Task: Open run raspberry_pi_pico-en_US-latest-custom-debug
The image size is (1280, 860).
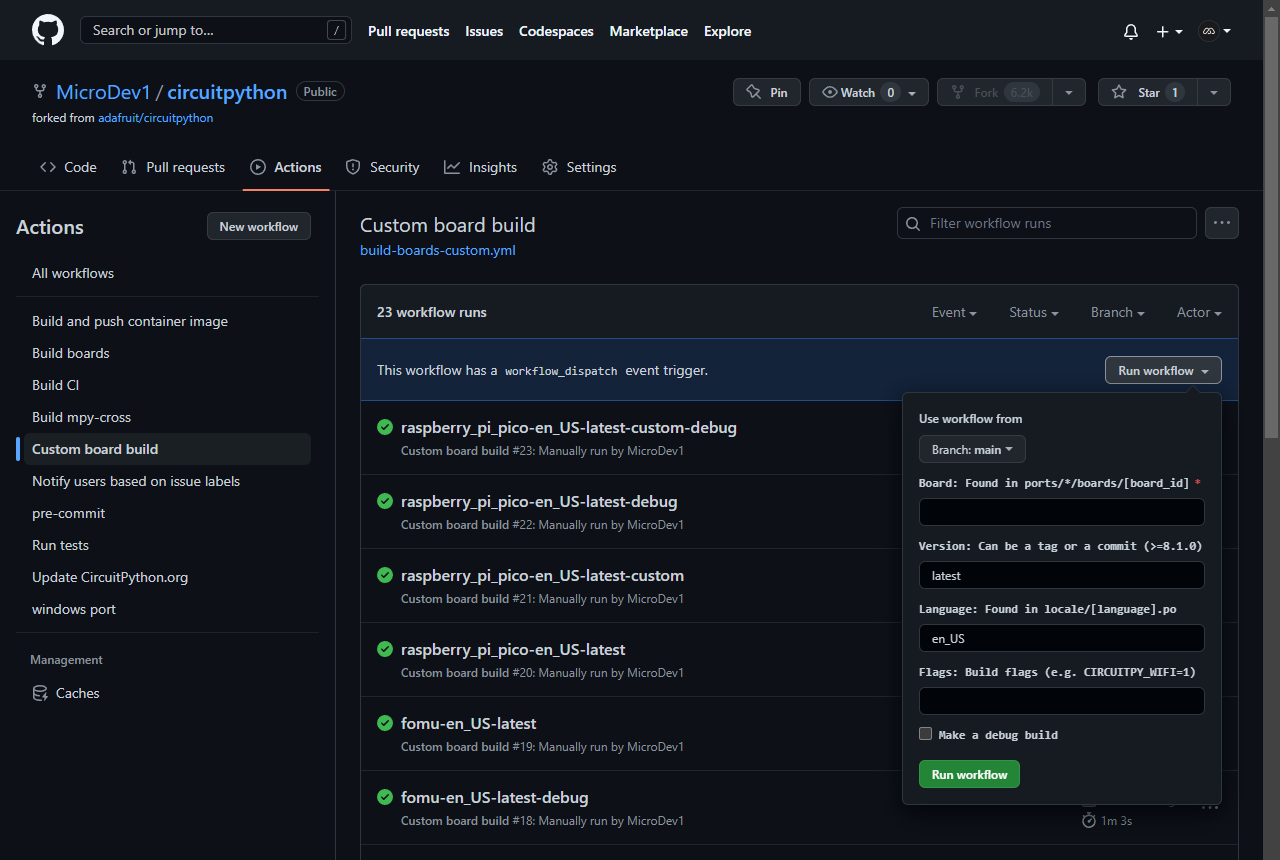Action: pos(569,427)
